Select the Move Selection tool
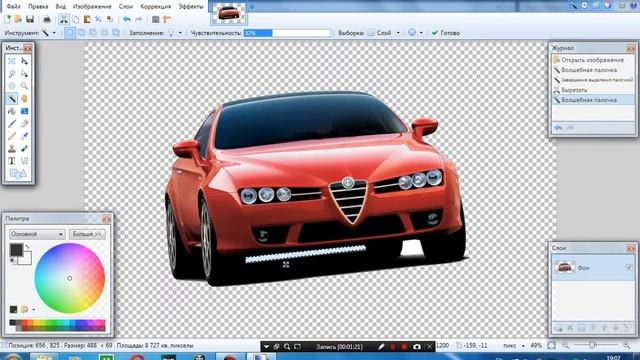Screen dimensions: 640x360 coord(24,73)
